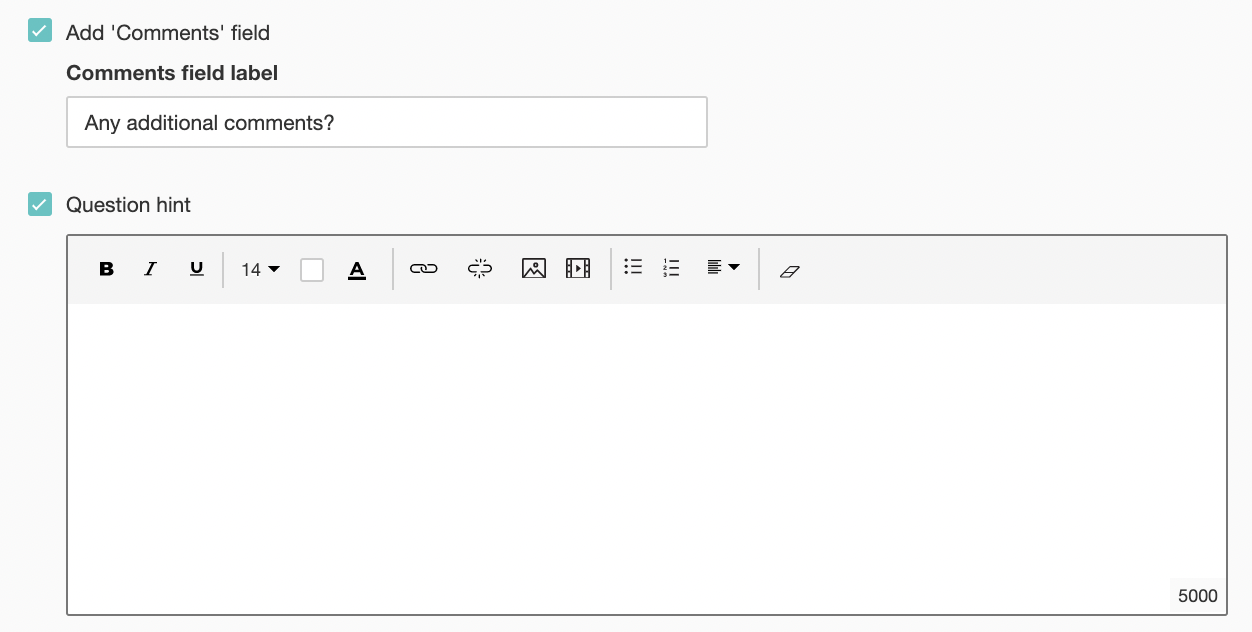1252x632 pixels.
Task: Open the white background color swatch
Action: pos(312,270)
